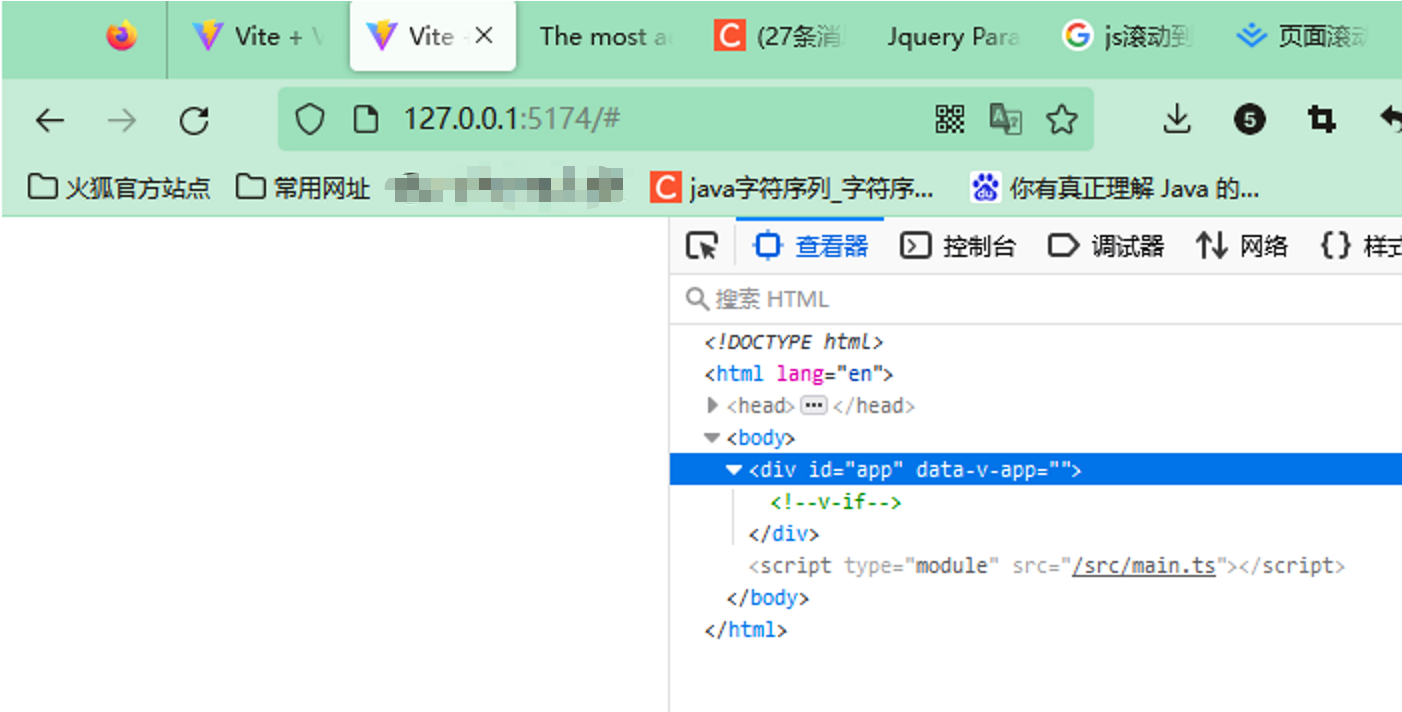Show the page QR code
Image resolution: width=1402 pixels, height=712 pixels.
click(x=950, y=120)
